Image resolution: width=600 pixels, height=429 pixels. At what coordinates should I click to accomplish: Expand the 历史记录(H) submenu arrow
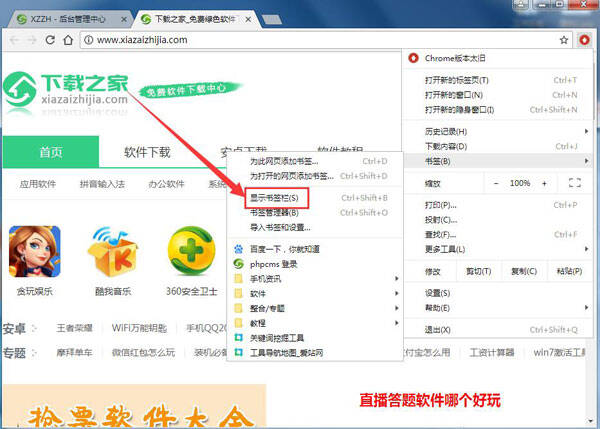(x=586, y=131)
